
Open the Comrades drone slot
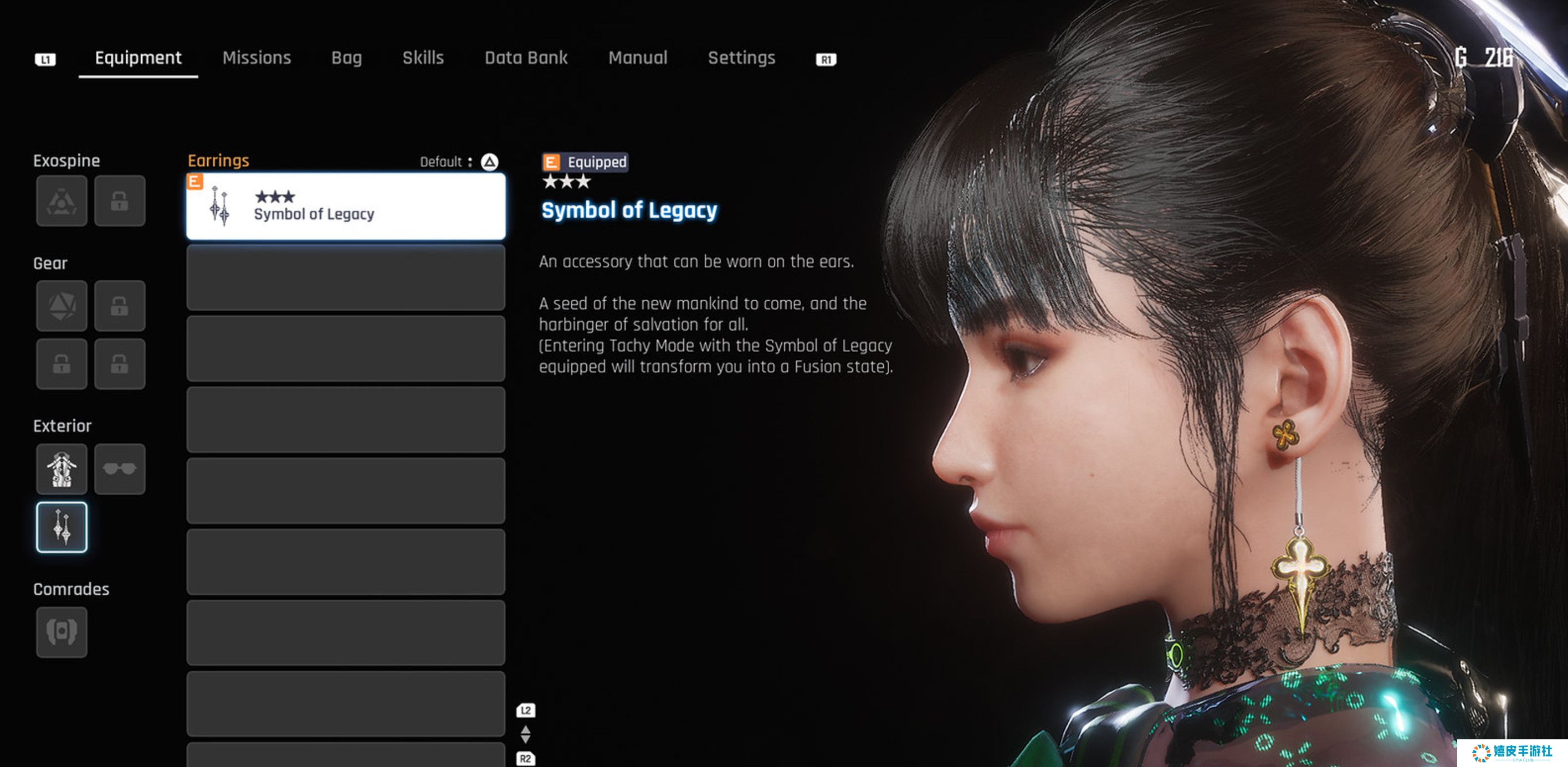point(62,632)
